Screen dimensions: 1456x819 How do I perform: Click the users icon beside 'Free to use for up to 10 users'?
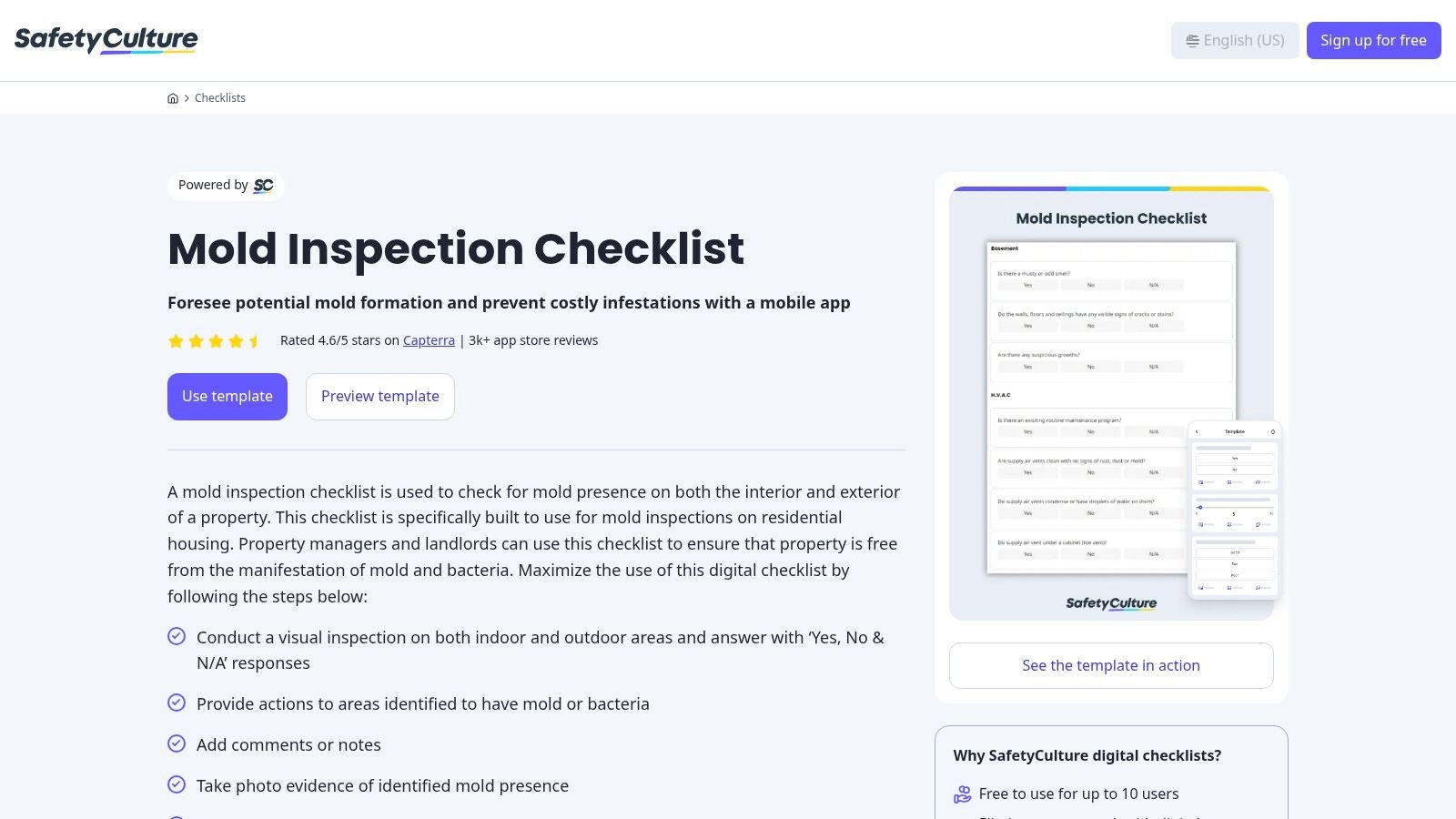tap(962, 794)
